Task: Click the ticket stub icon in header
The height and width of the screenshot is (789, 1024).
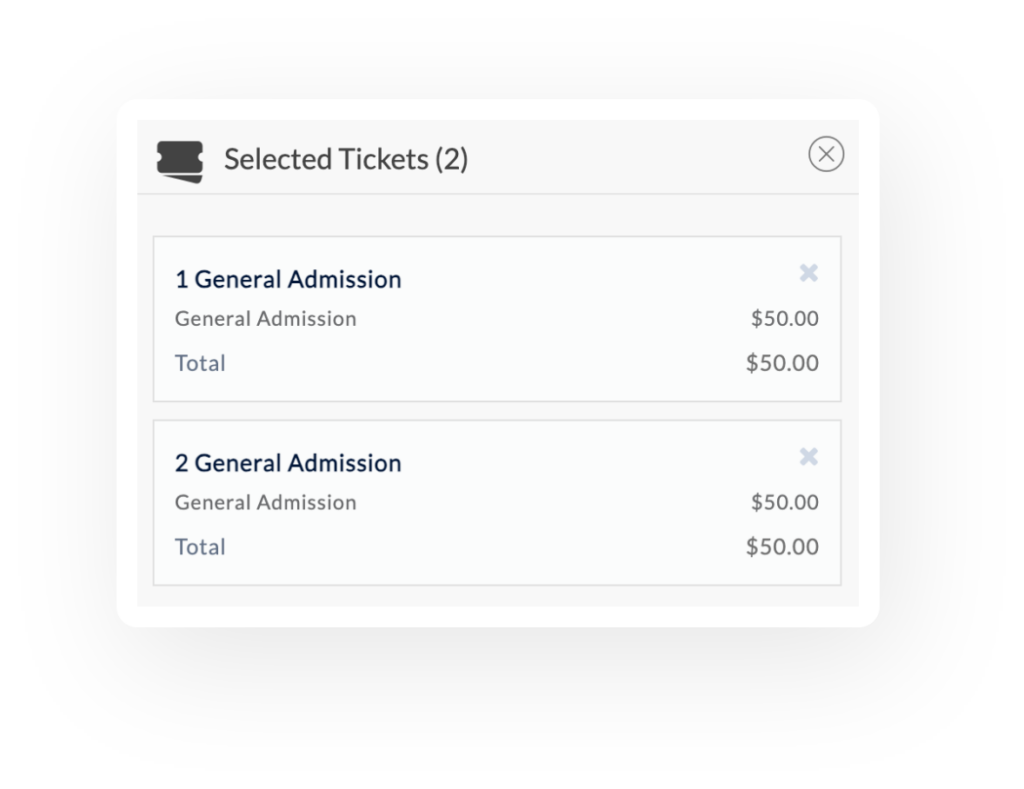Action: (x=180, y=161)
